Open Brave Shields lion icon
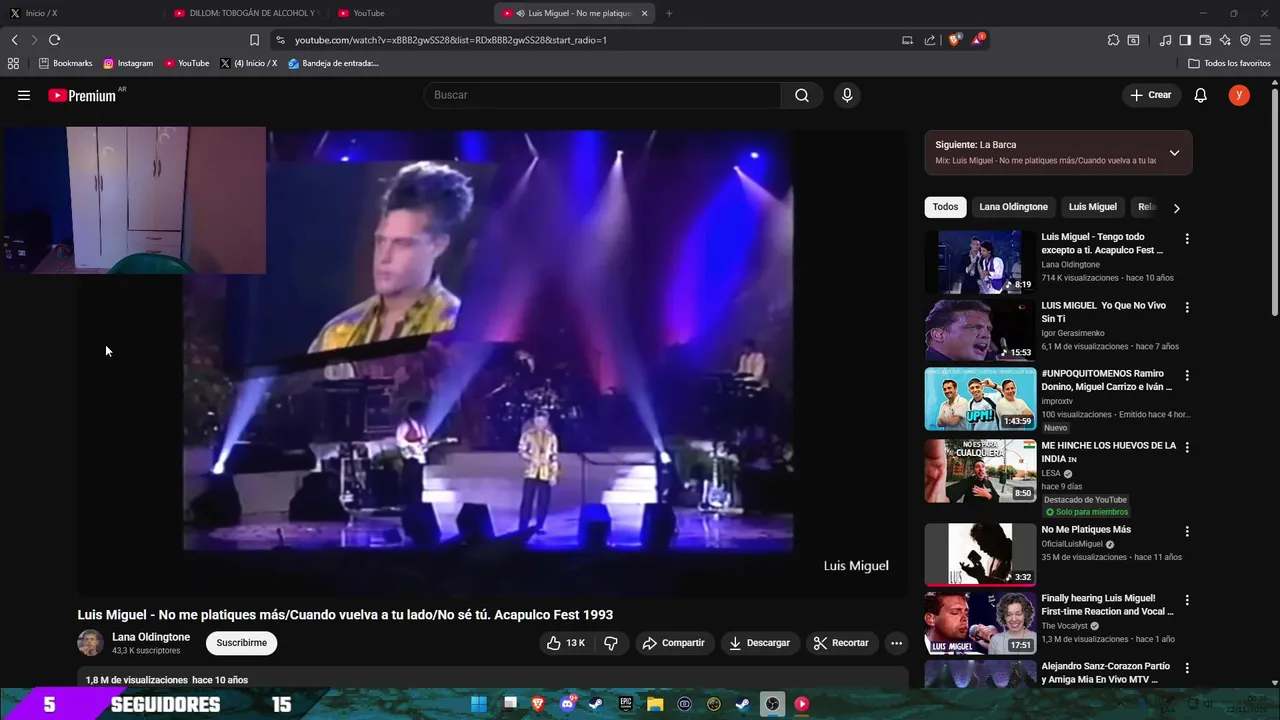The height and width of the screenshot is (720, 1280). coord(954,40)
